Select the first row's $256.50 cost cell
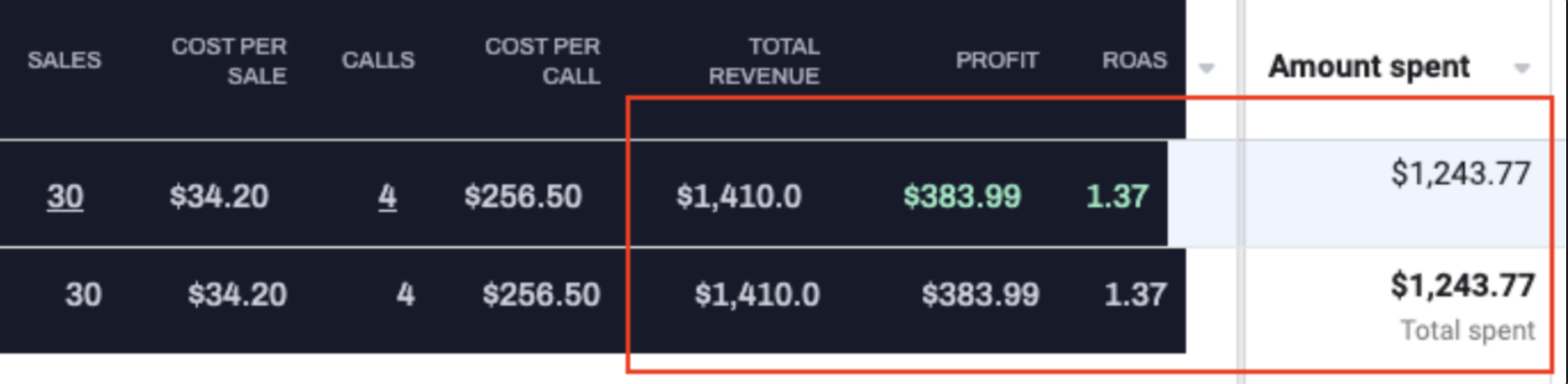The width and height of the screenshot is (1568, 384). coord(522,197)
